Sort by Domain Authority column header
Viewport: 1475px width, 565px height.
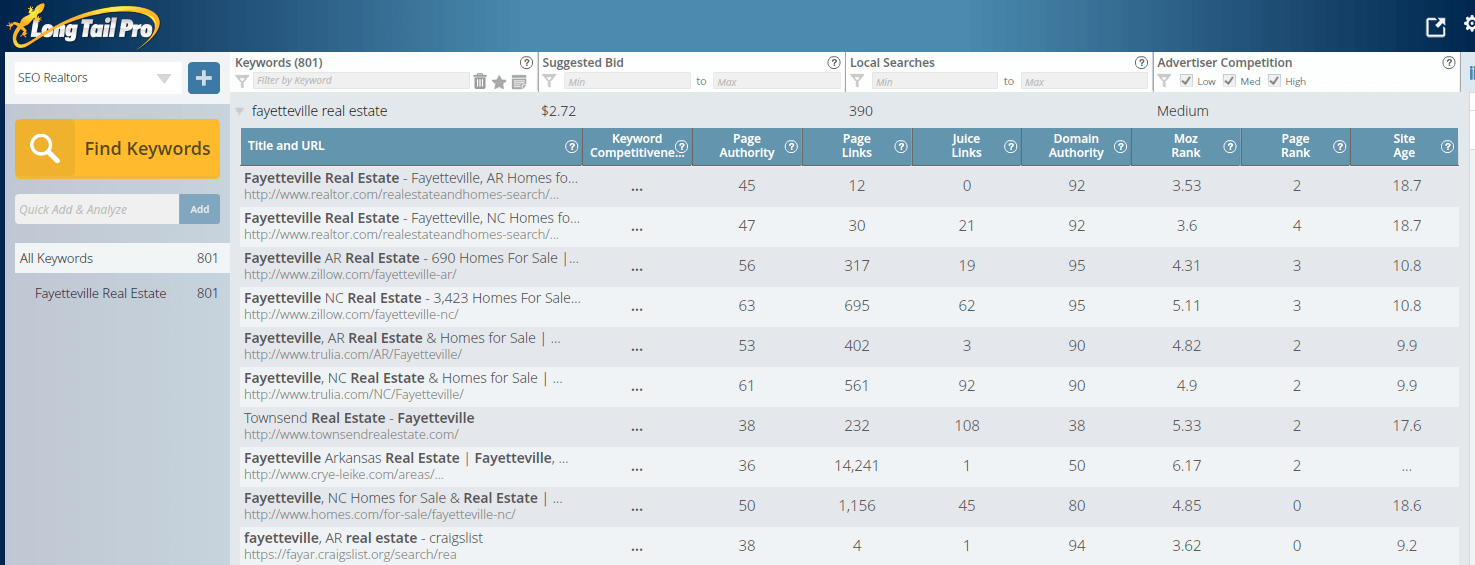[x=1076, y=146]
